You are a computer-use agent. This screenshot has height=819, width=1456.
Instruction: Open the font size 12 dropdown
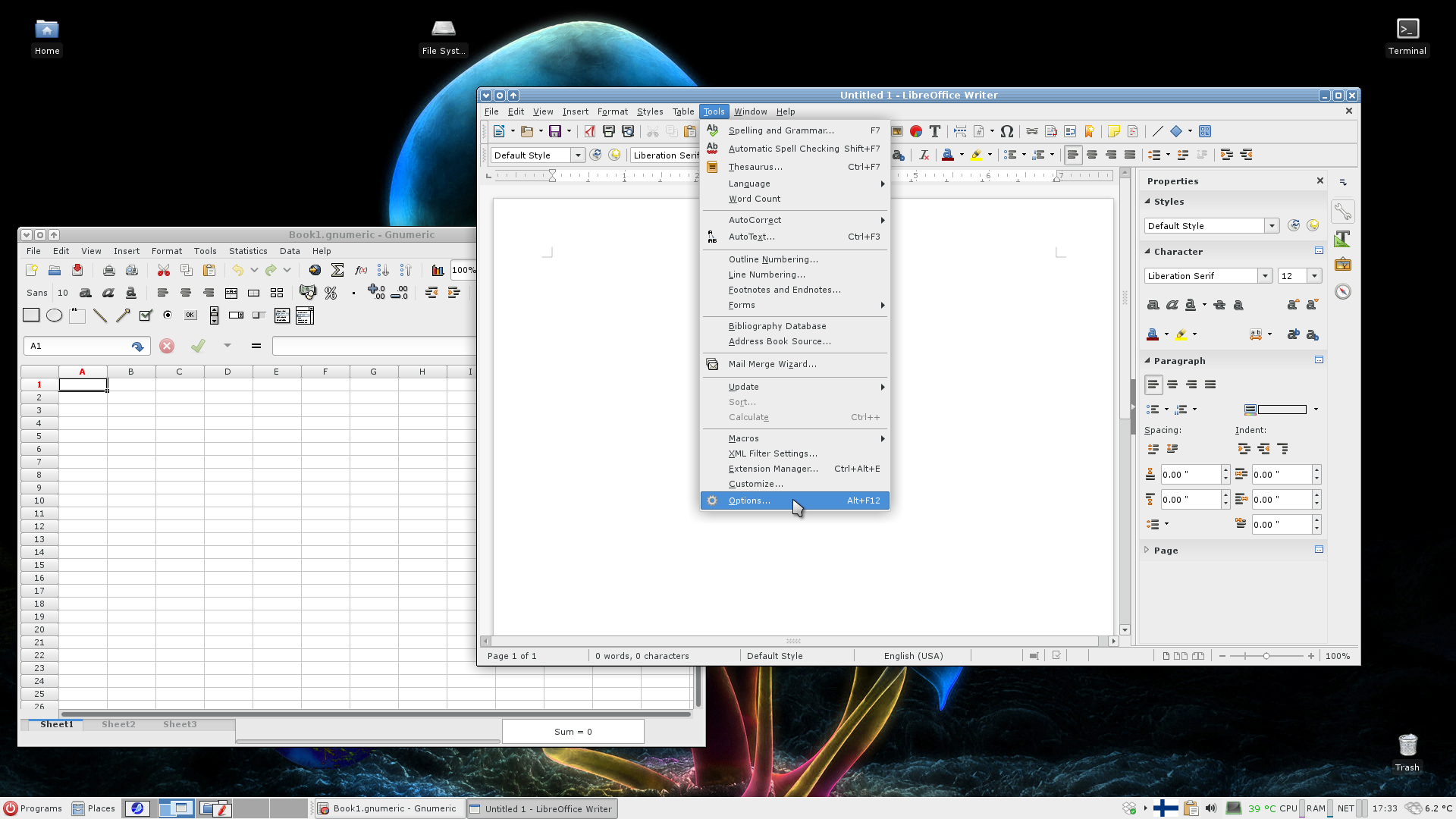click(x=1314, y=276)
